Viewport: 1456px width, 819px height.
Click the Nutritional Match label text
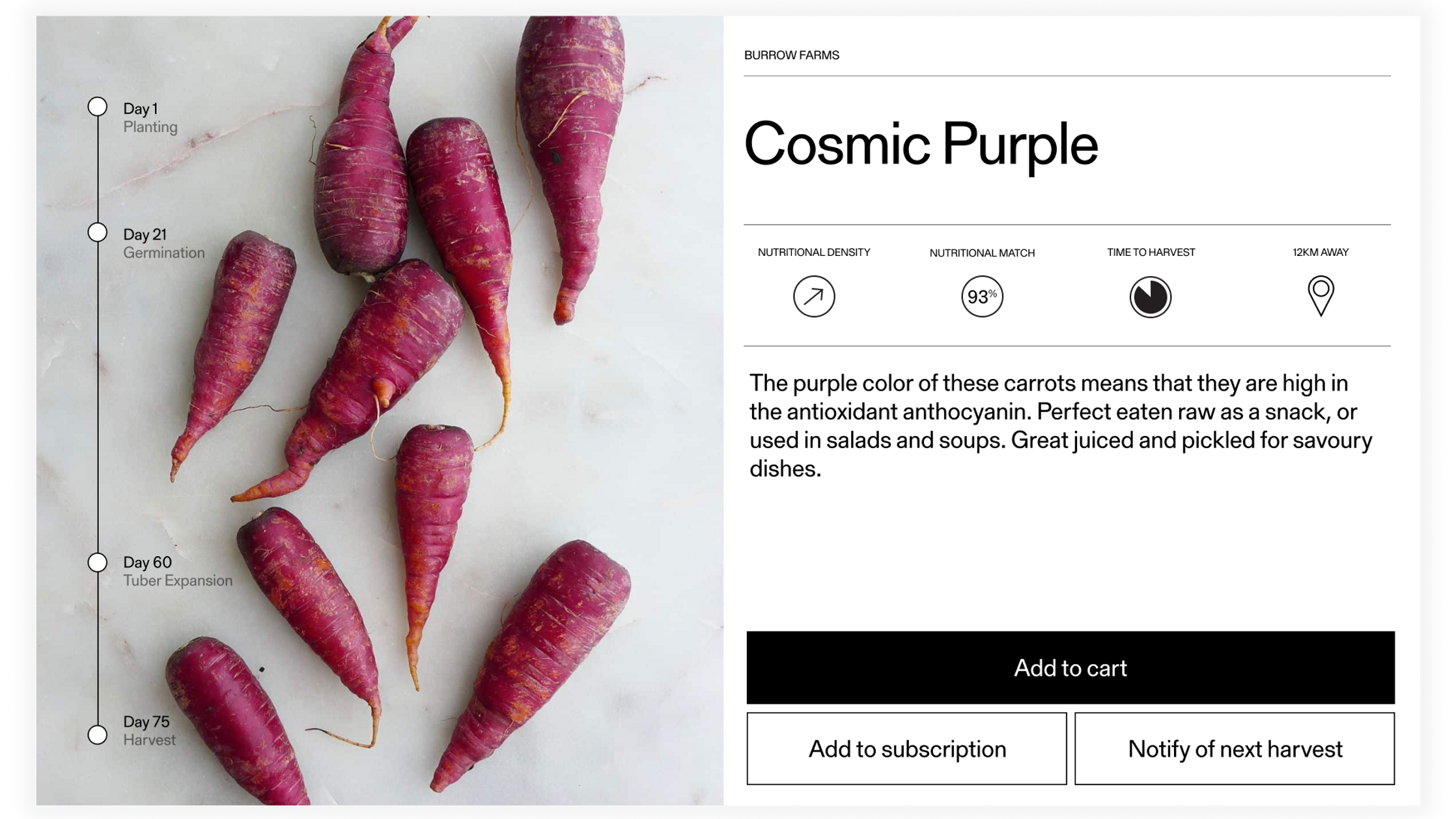pyautogui.click(x=982, y=253)
